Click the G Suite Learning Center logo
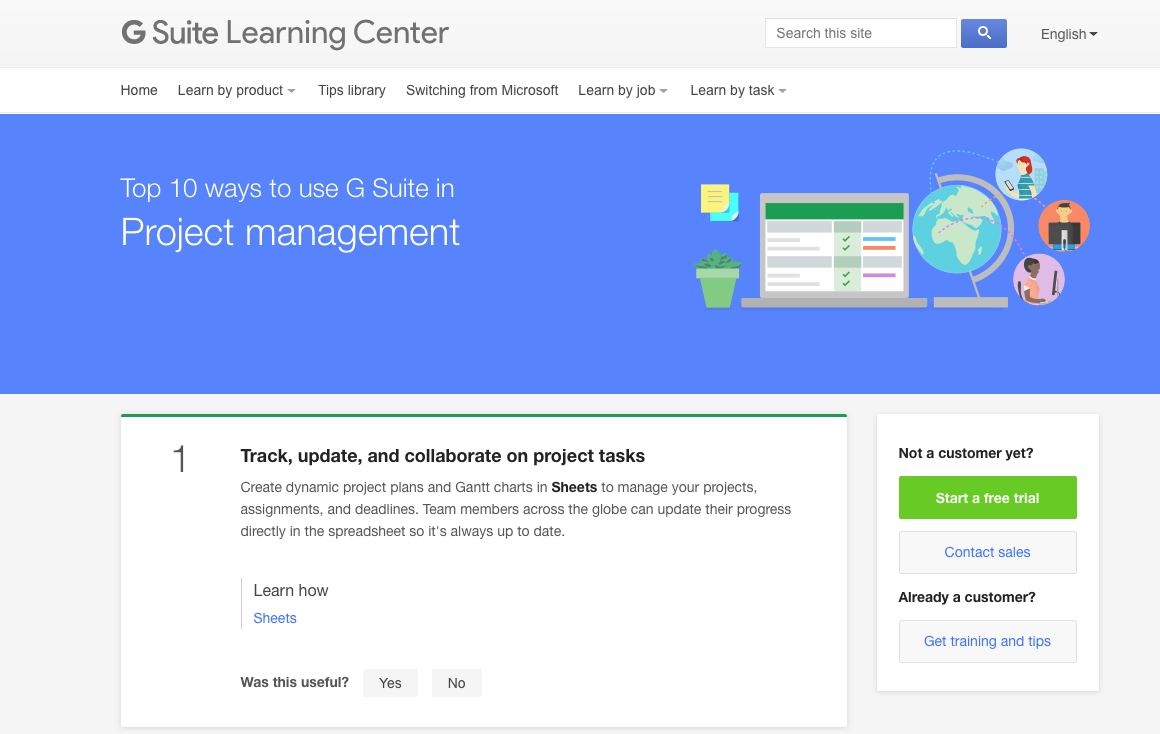 pos(285,33)
